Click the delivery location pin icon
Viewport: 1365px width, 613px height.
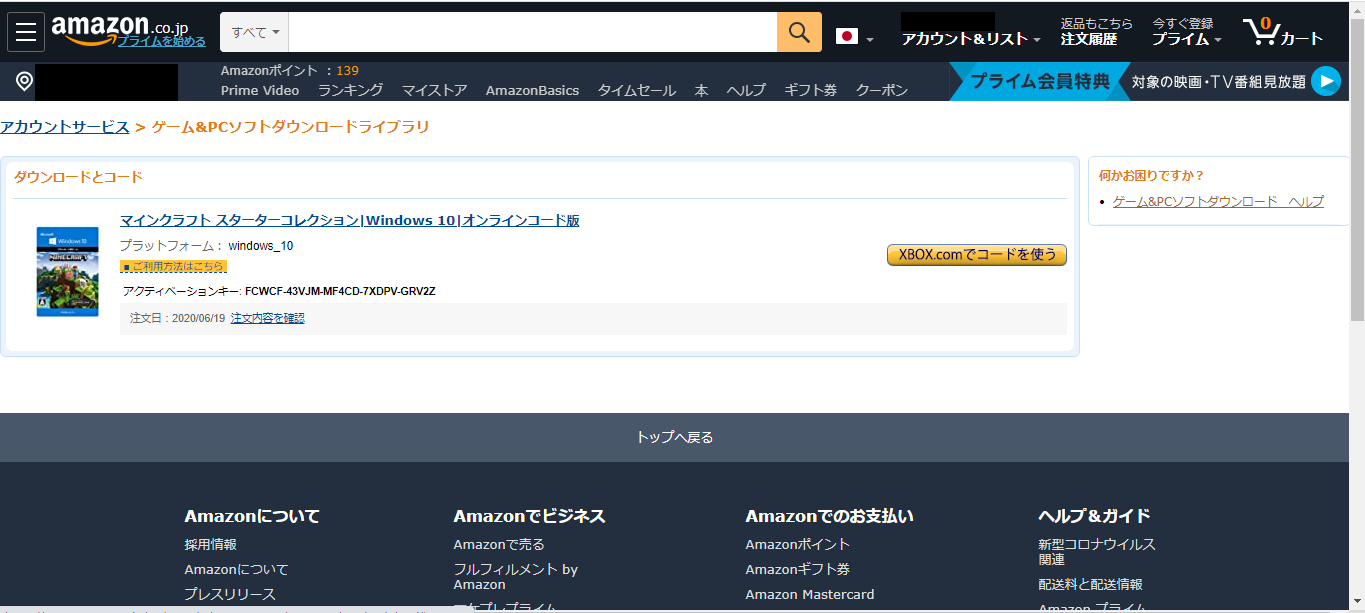[x=22, y=81]
